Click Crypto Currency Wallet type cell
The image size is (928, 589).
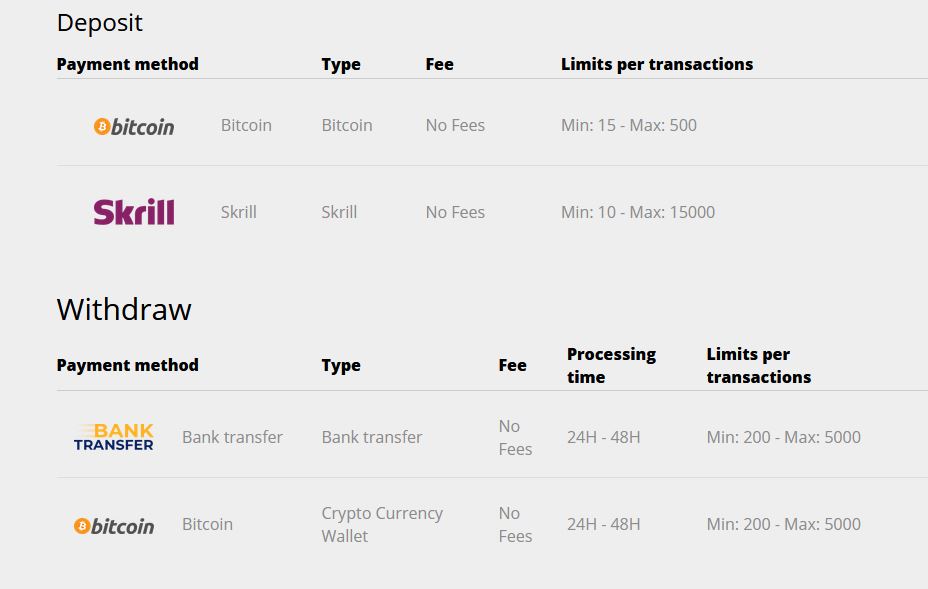coord(382,524)
